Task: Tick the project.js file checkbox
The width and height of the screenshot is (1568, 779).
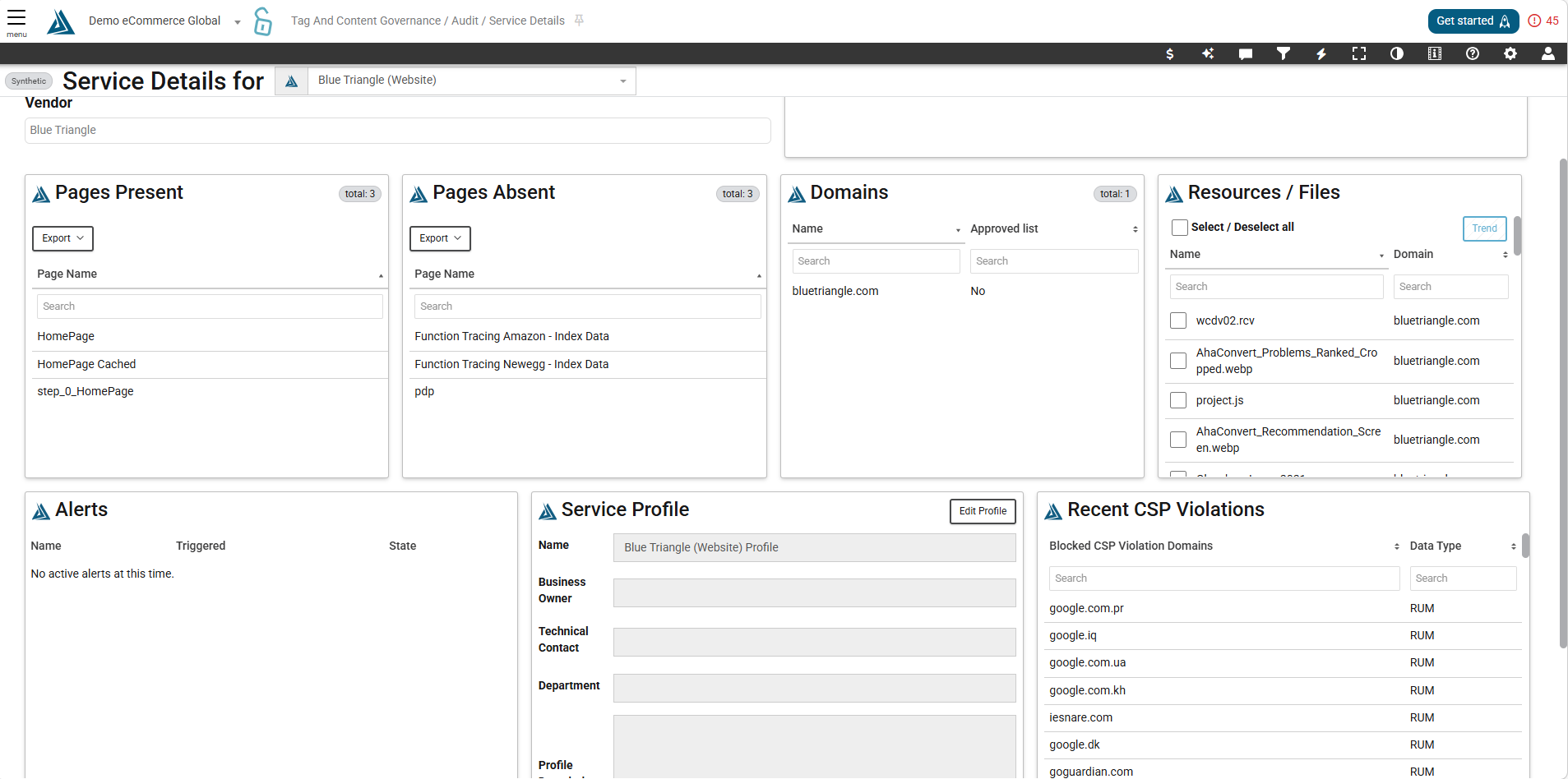Action: click(1178, 400)
